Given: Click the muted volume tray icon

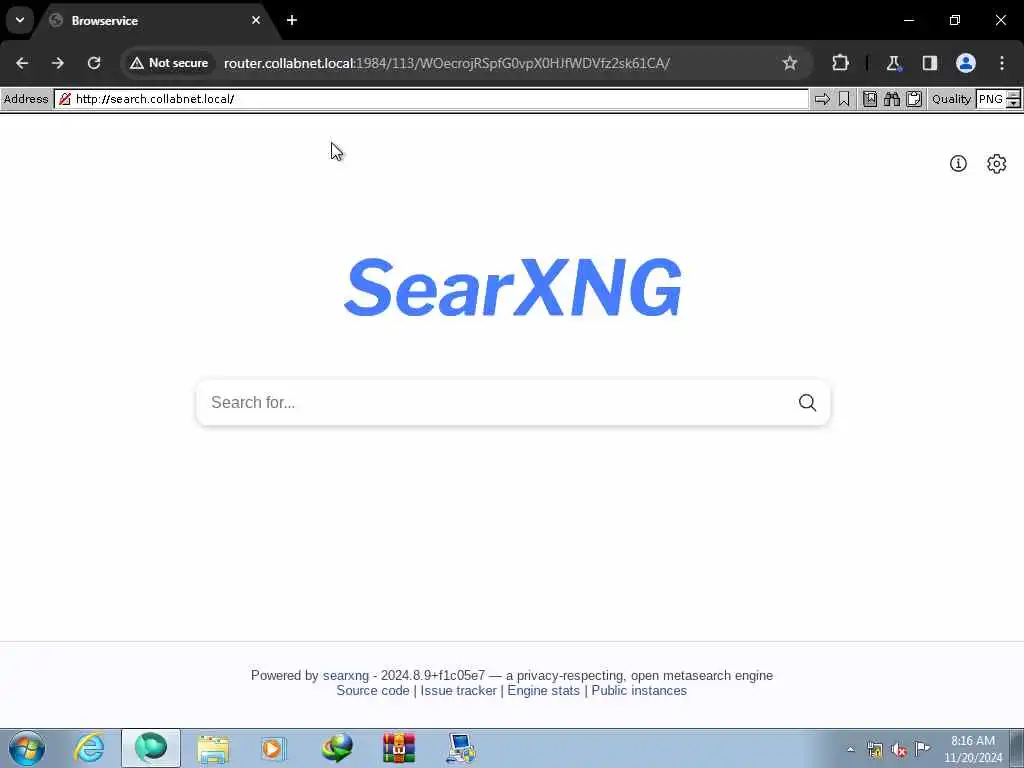Looking at the screenshot, I should point(899,750).
